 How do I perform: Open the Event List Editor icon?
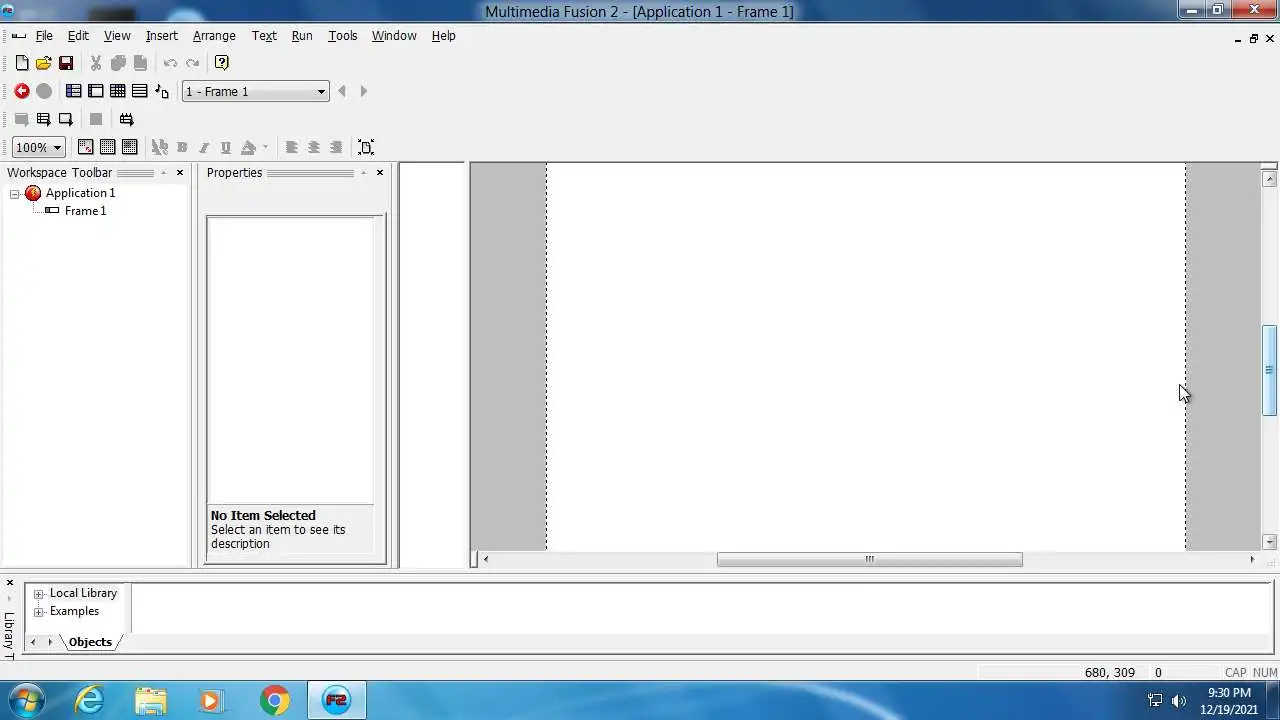click(x=140, y=91)
